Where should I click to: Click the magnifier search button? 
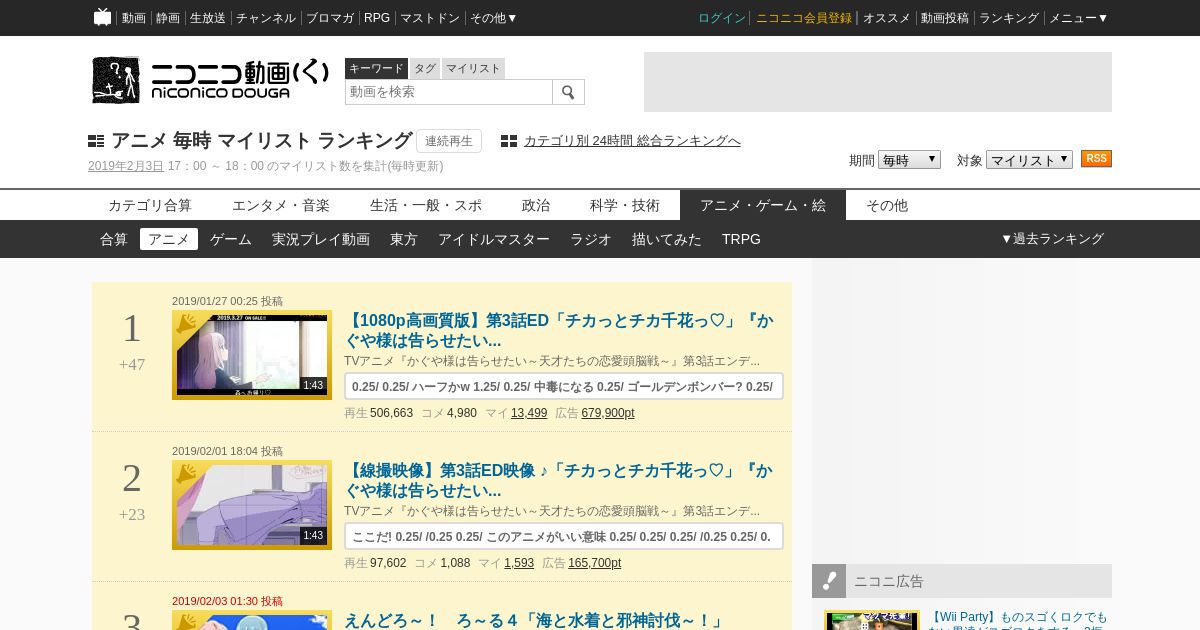pos(568,92)
